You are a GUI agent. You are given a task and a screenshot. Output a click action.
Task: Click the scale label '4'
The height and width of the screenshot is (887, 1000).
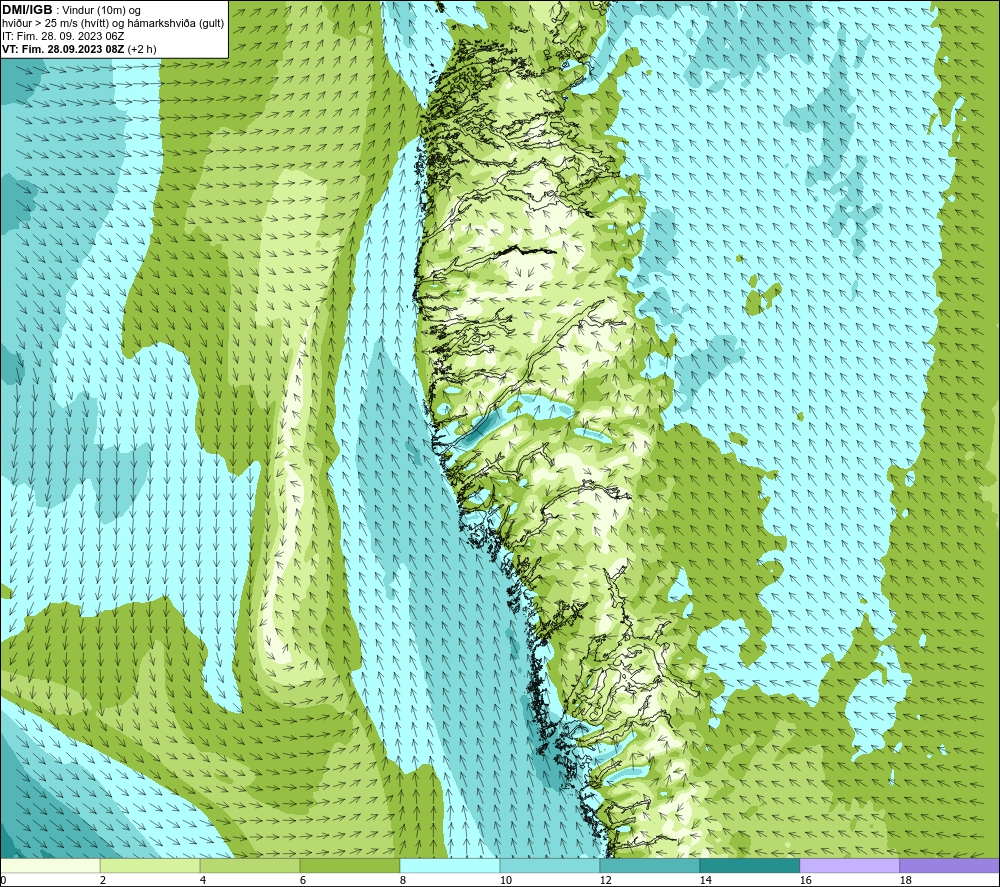[203, 881]
